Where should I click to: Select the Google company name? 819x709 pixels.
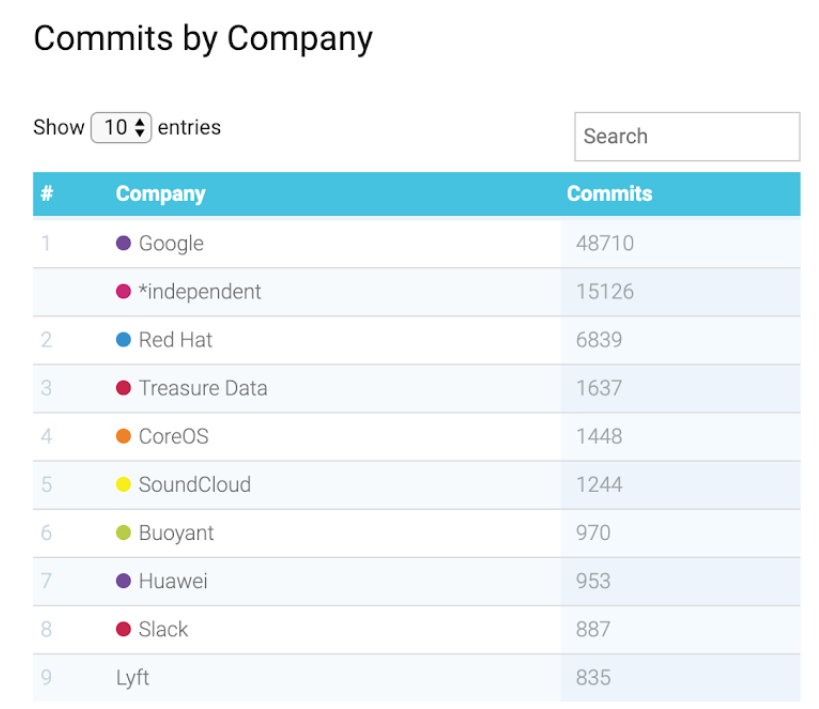point(171,243)
